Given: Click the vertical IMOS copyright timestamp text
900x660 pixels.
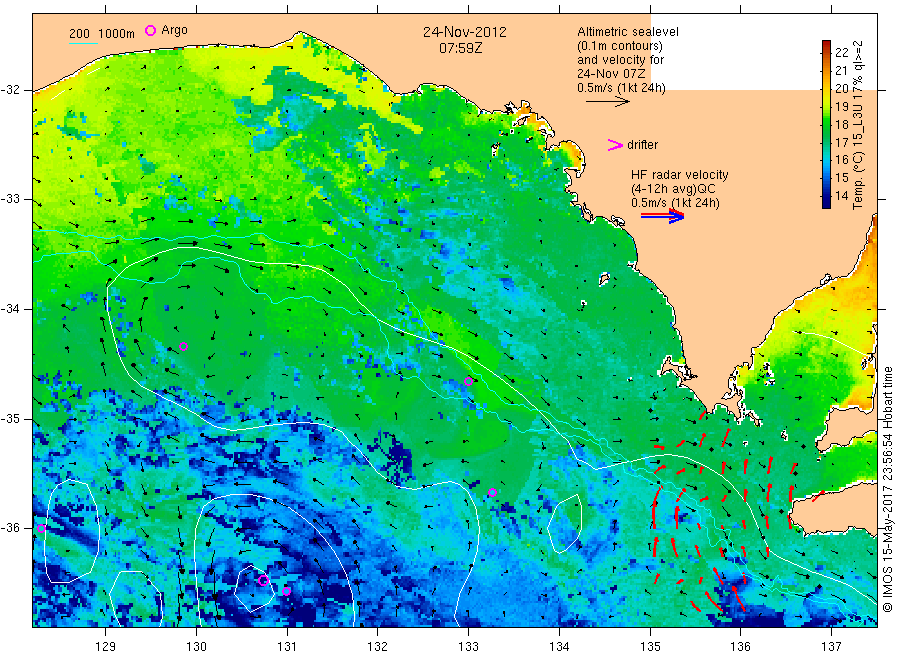Looking at the screenshot, I should coord(887,490).
